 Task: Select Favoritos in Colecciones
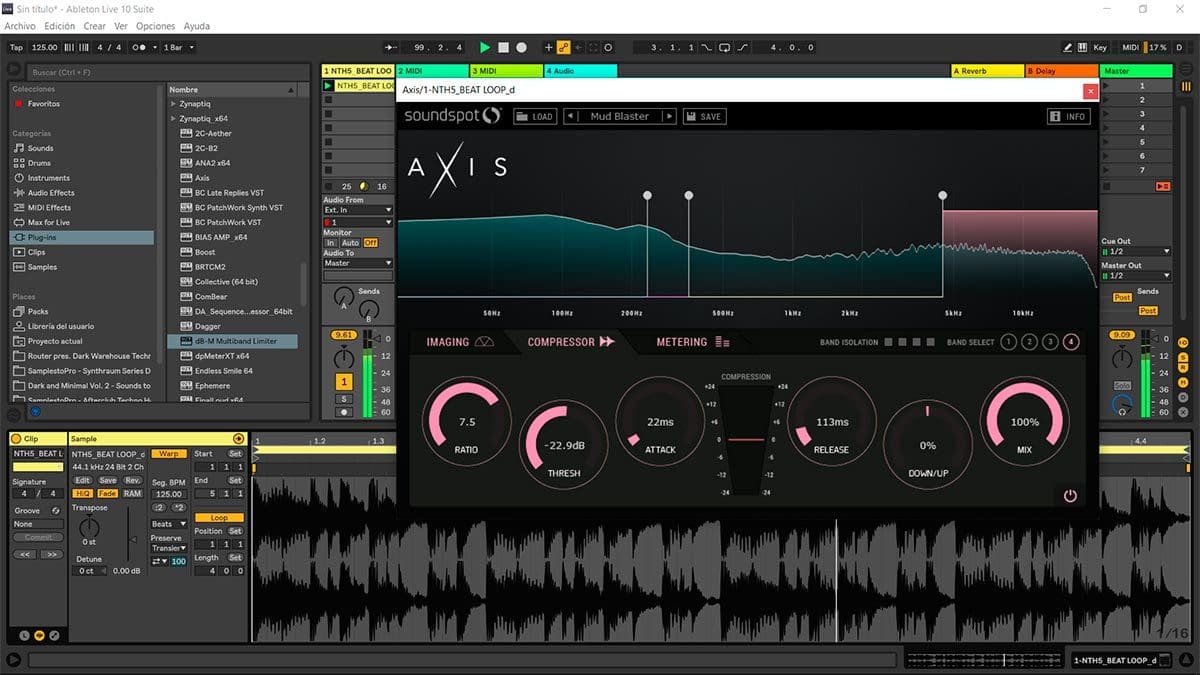[43, 104]
